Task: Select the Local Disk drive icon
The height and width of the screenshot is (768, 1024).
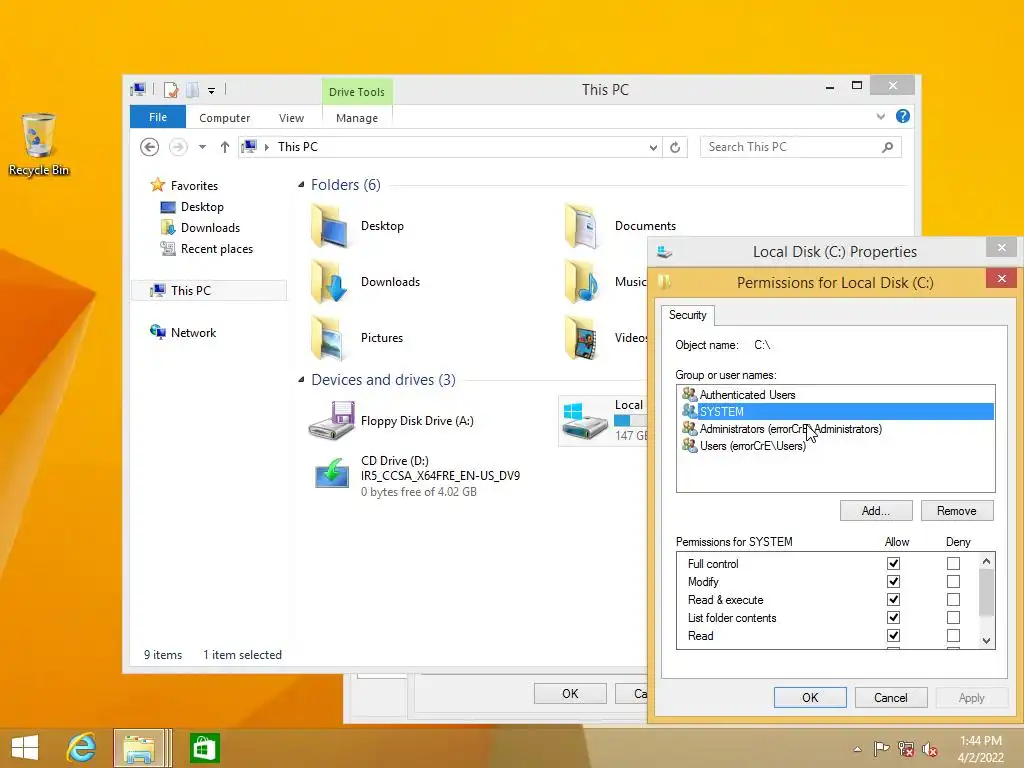Action: tap(585, 421)
